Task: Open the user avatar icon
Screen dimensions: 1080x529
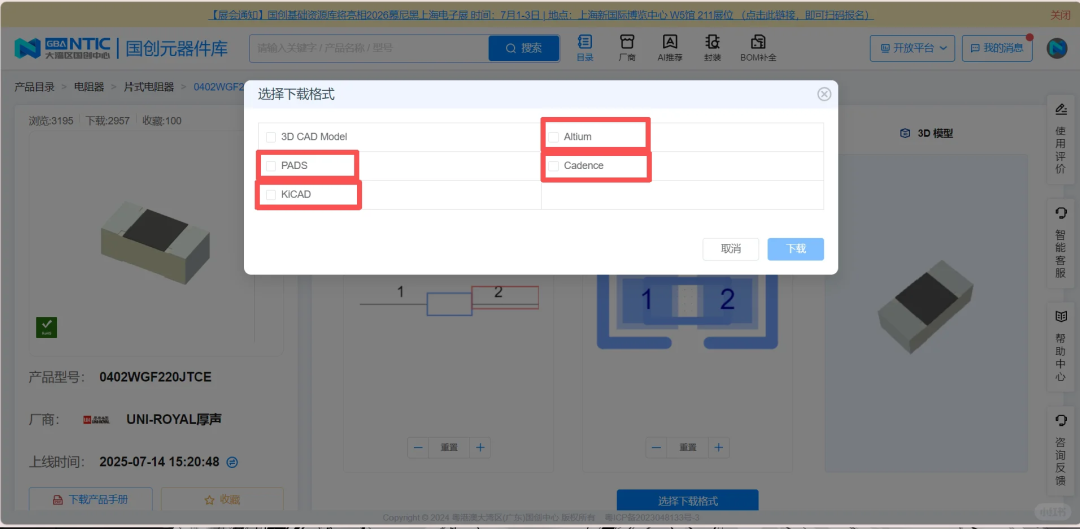Action: (1057, 48)
